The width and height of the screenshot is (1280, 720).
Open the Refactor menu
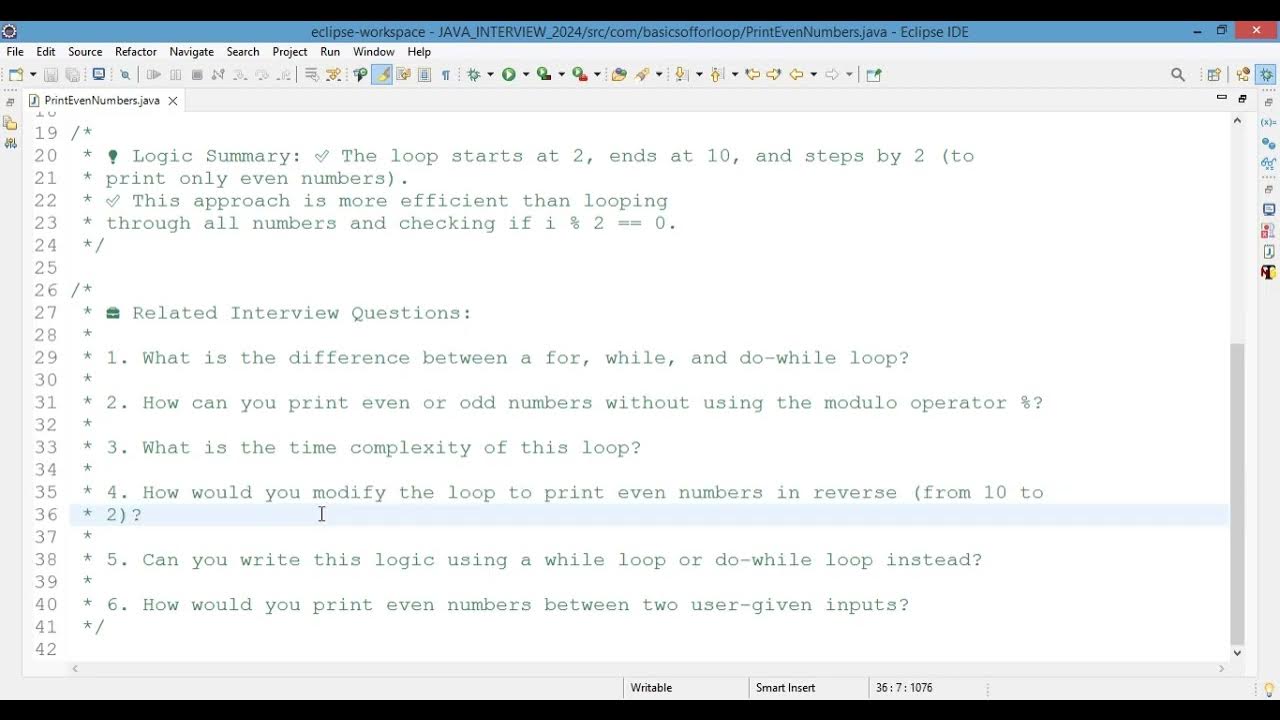pos(136,51)
